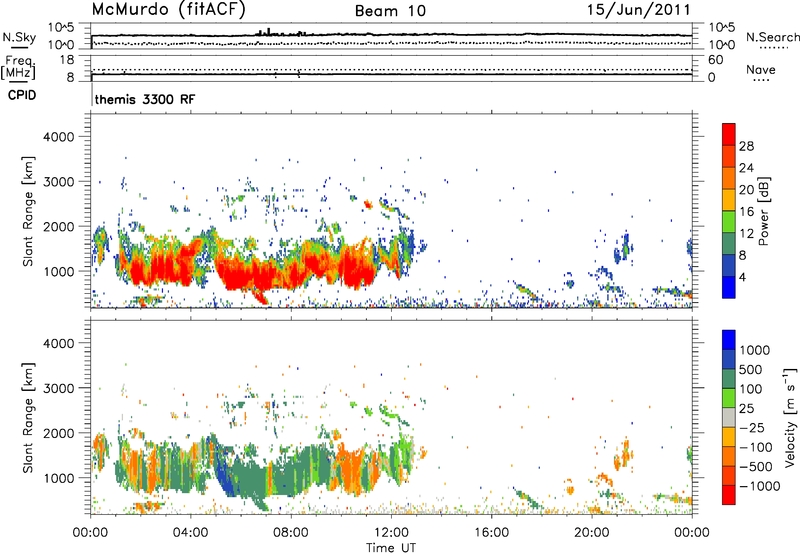800x554 pixels.
Task: Click the Slant Range label of velocity panel
Action: (x=28, y=417)
